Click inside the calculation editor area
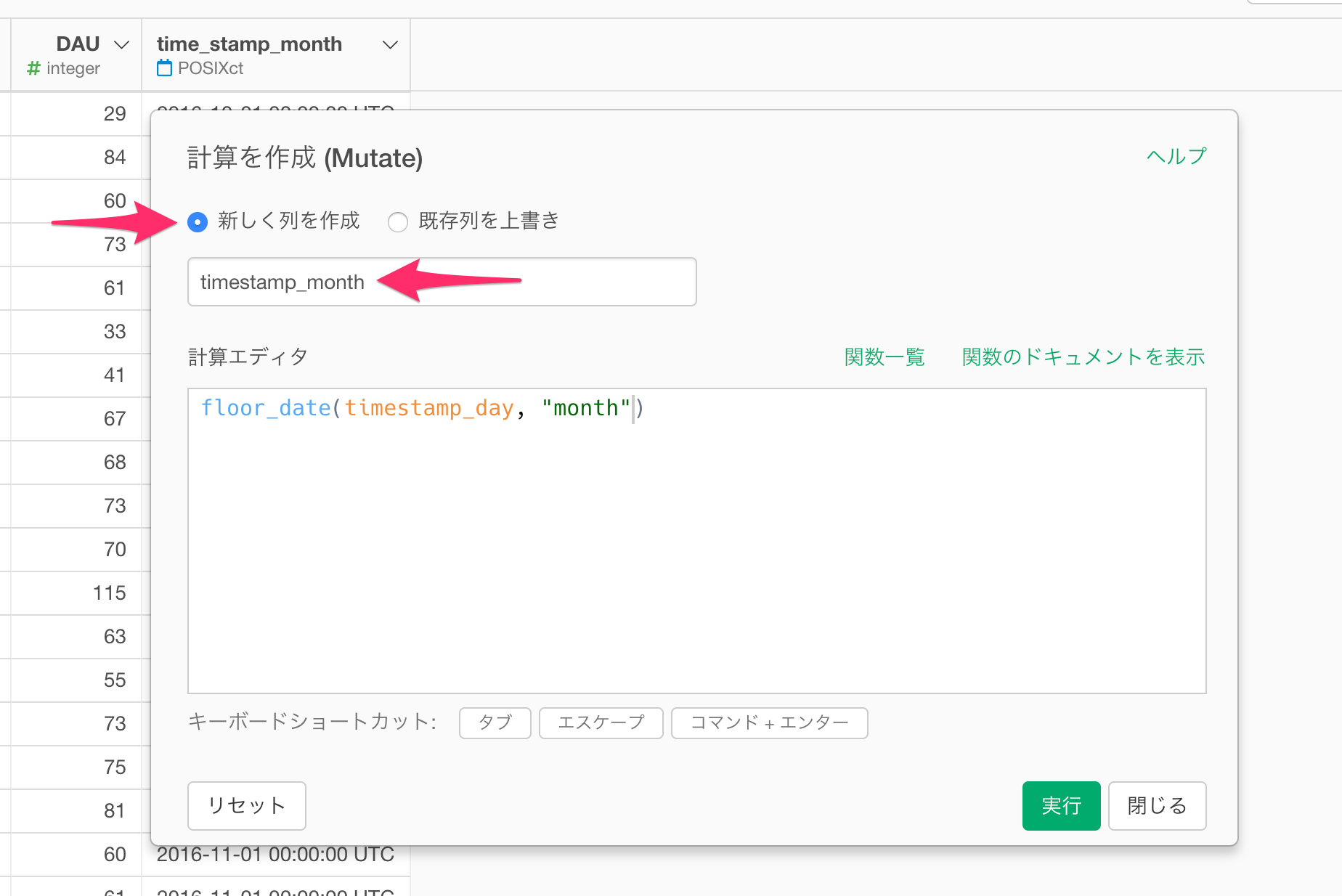This screenshot has width=1342, height=896. click(x=697, y=541)
